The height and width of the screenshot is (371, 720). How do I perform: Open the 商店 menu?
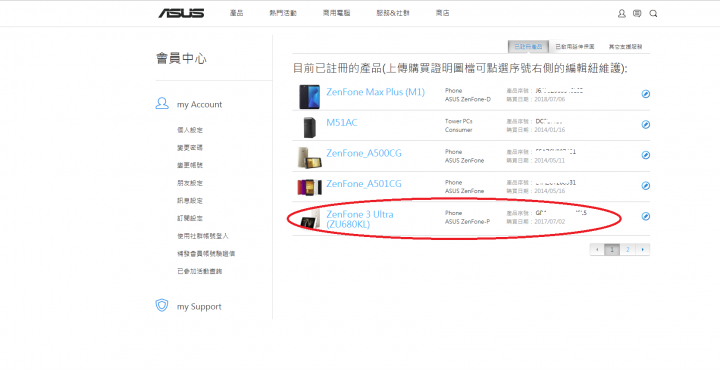(443, 13)
